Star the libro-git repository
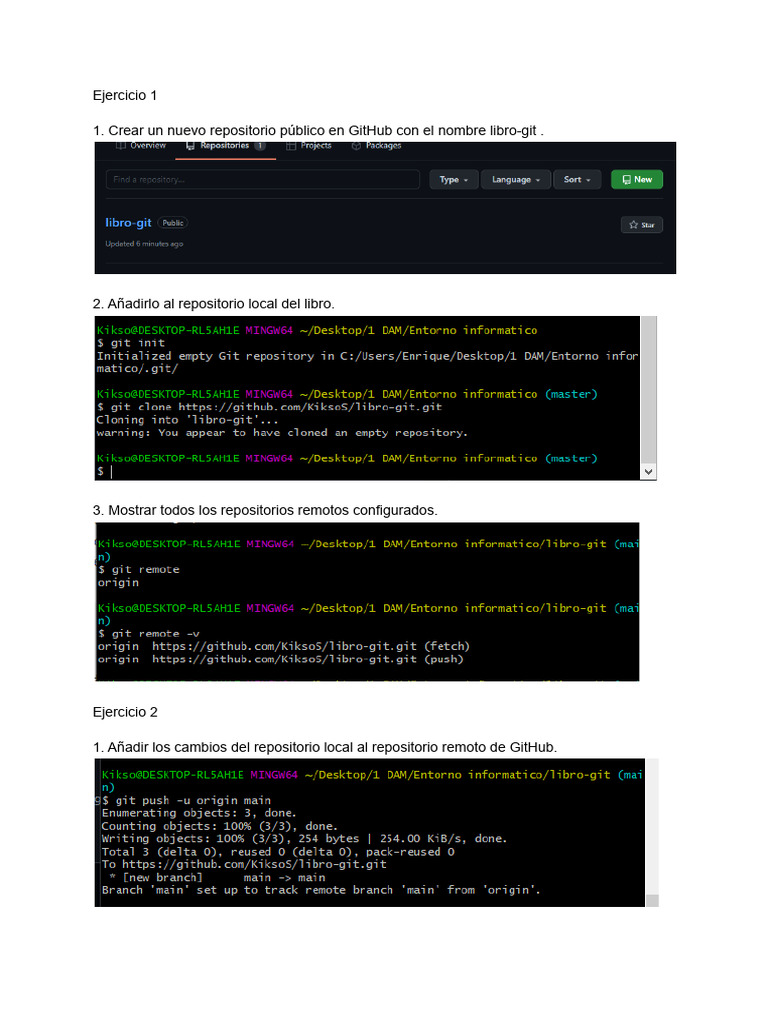This screenshot has width=768, height=1024. click(641, 225)
